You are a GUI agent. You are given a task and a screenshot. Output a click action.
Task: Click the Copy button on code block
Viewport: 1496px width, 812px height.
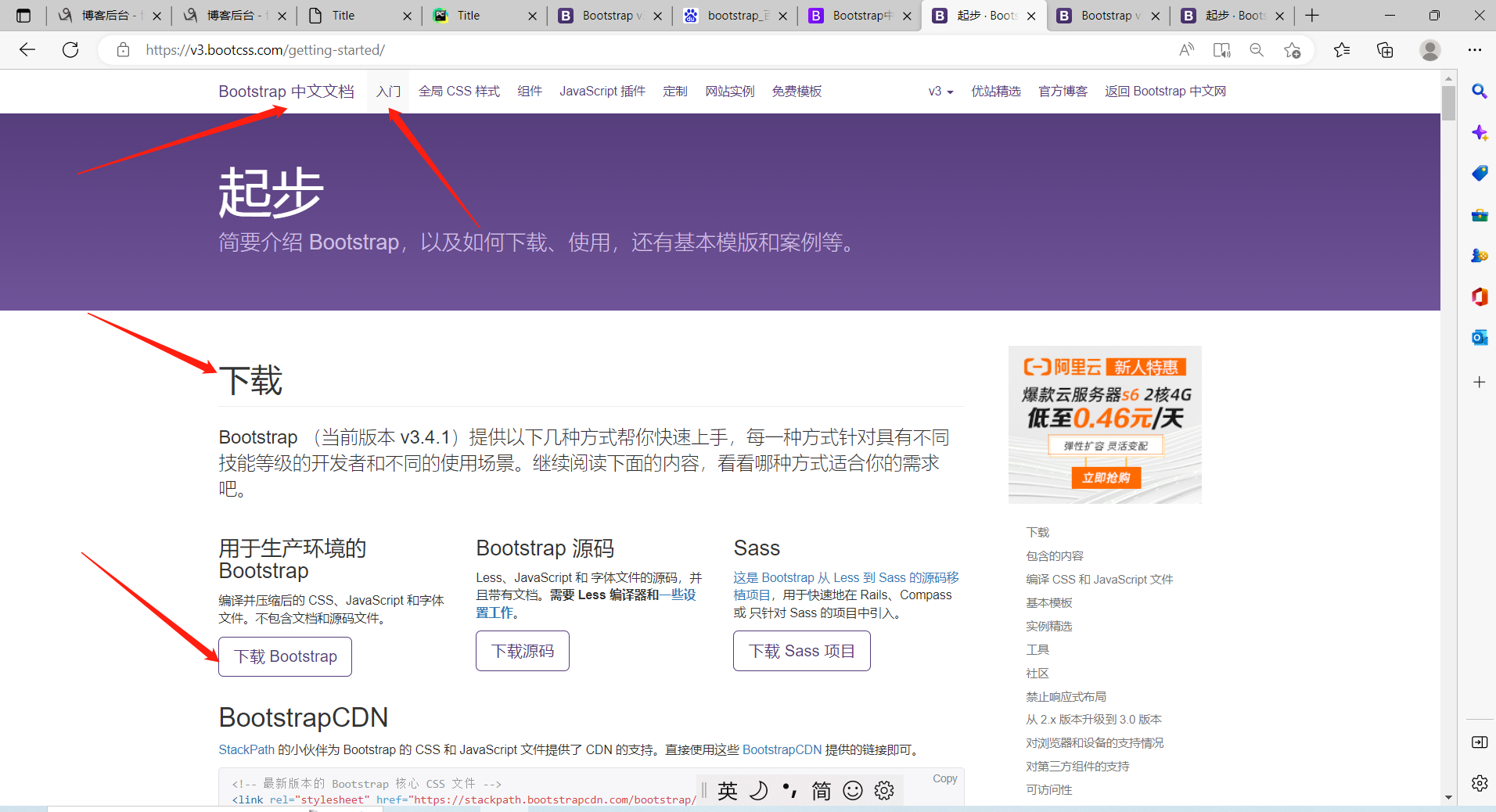(944, 778)
